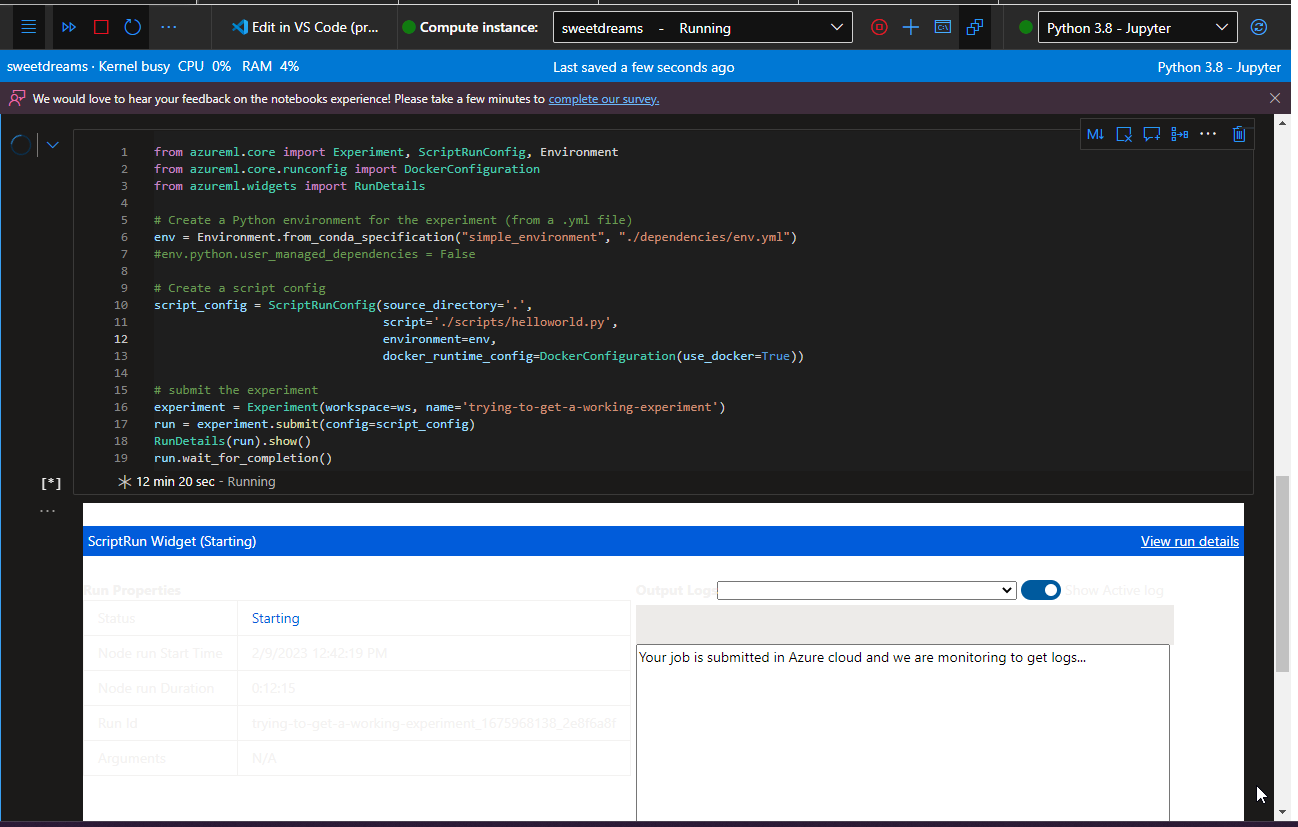Delete the cell using the trash icon
1298x827 pixels.
coord(1239,133)
